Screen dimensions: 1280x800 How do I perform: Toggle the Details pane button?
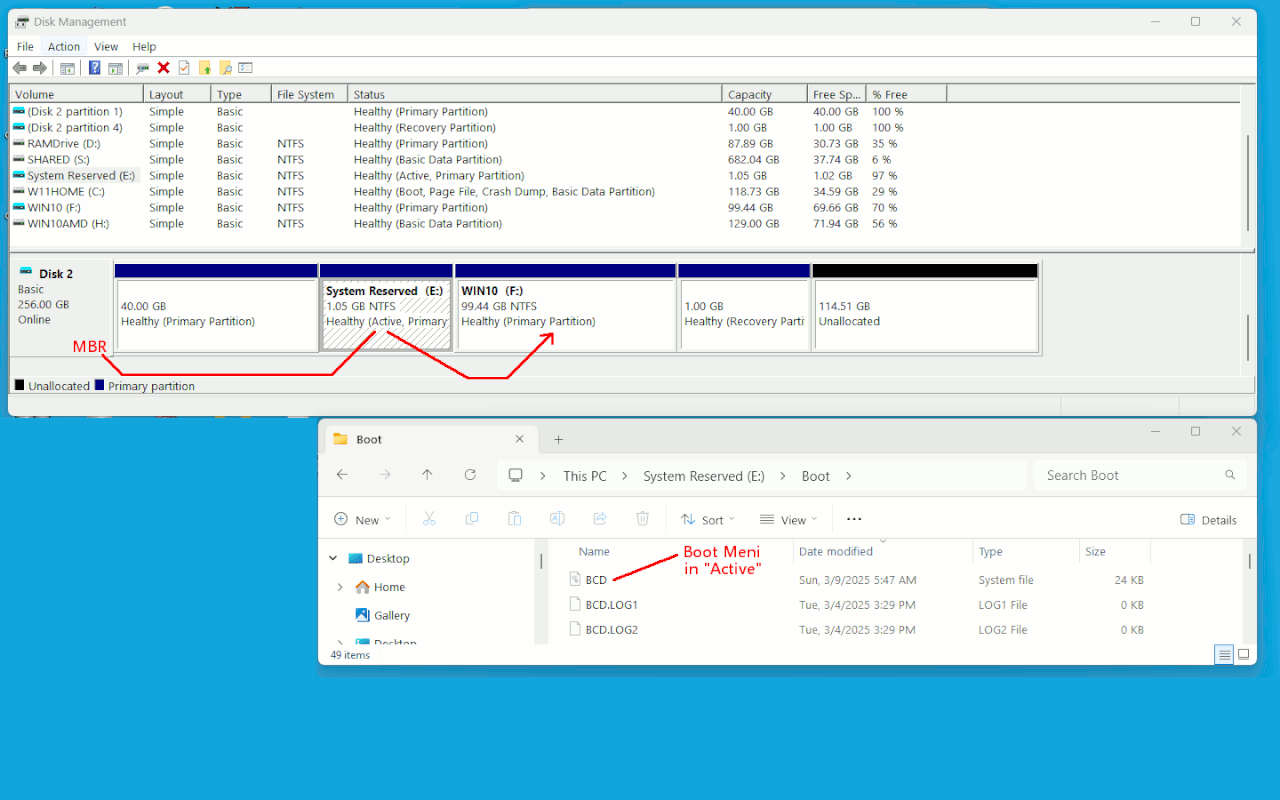point(1208,519)
